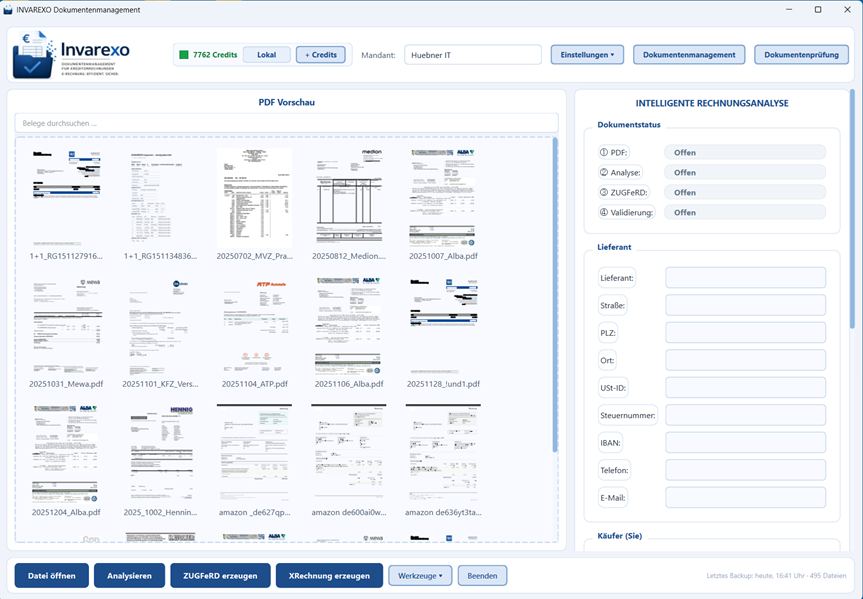Focus the Mandant field Huebner IT
The height and width of the screenshot is (599, 863).
tap(473, 55)
